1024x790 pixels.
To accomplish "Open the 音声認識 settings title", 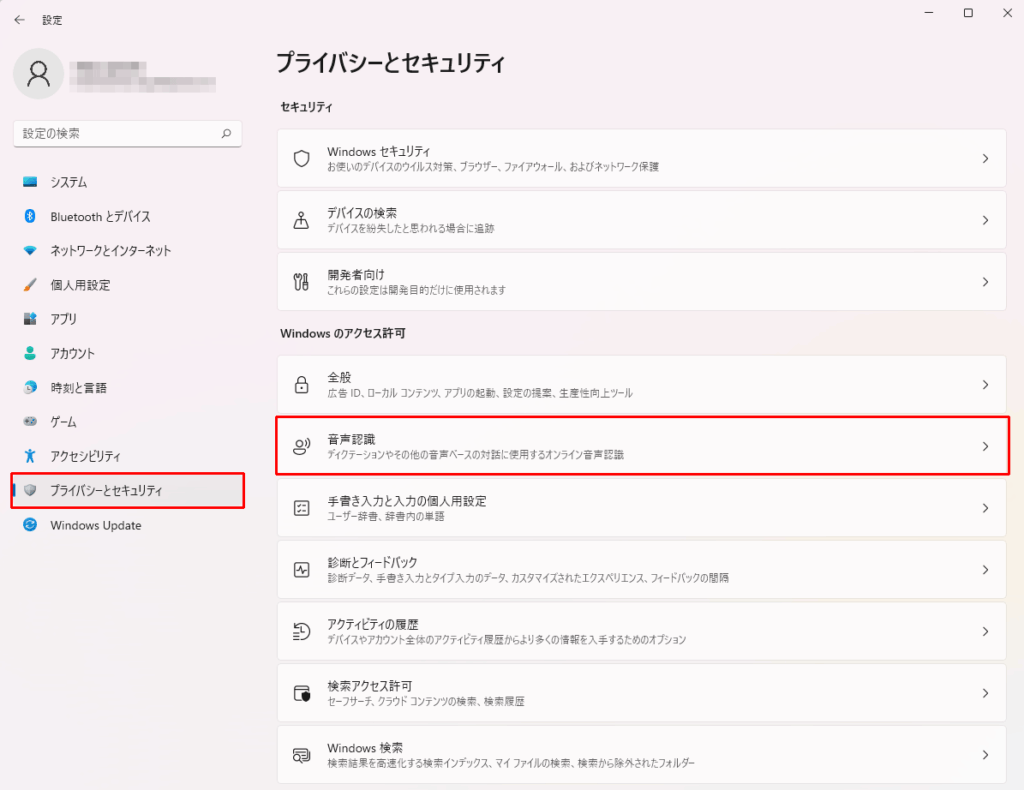I will coord(351,439).
